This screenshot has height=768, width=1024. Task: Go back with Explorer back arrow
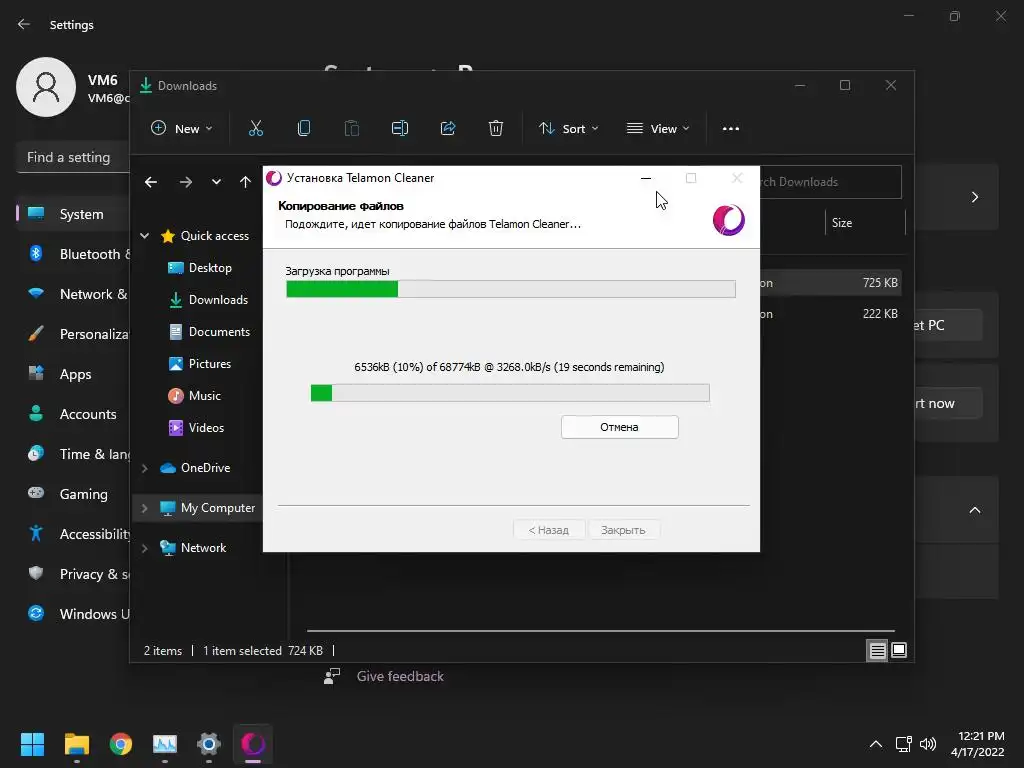151,182
